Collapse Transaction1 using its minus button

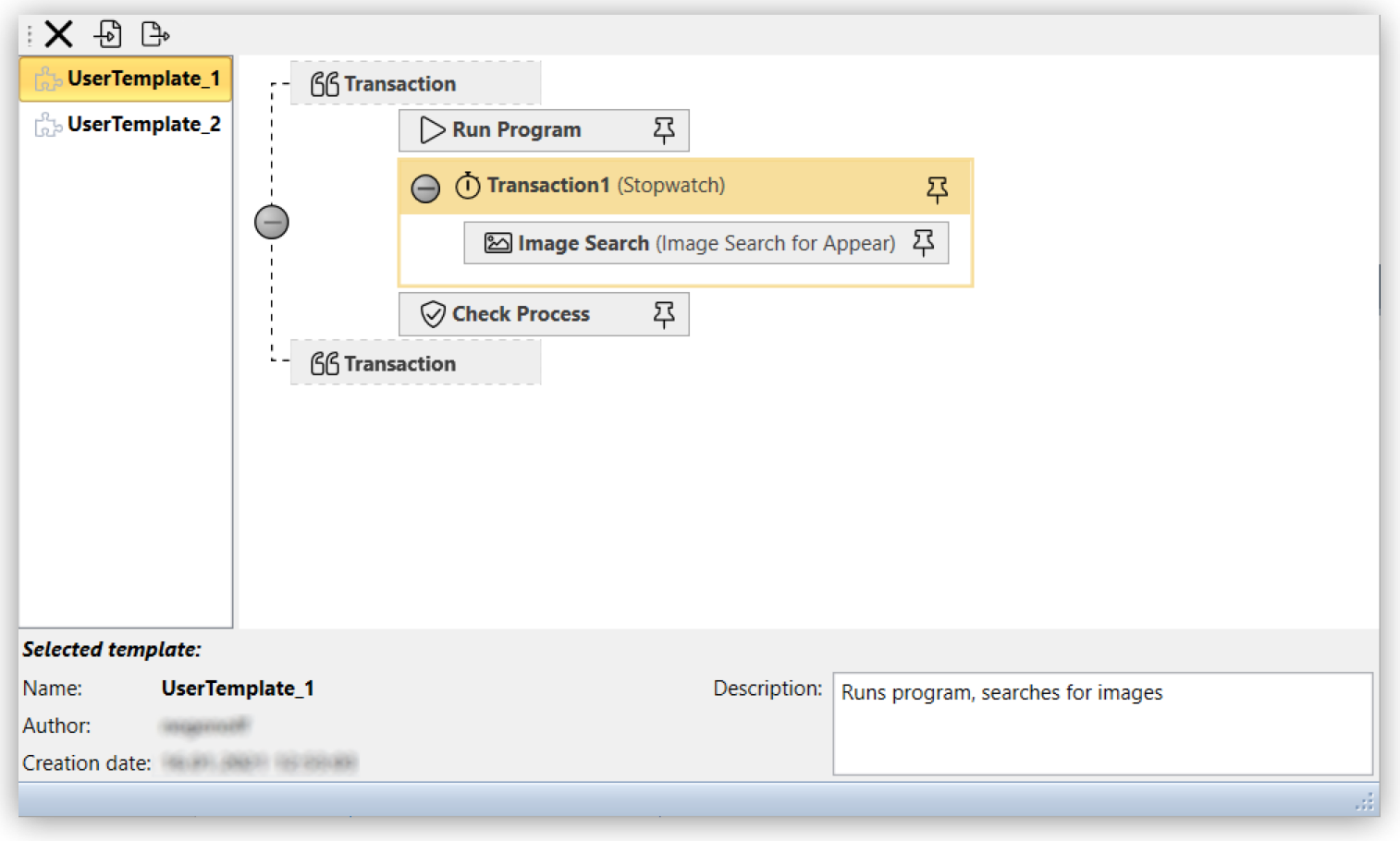tap(425, 187)
